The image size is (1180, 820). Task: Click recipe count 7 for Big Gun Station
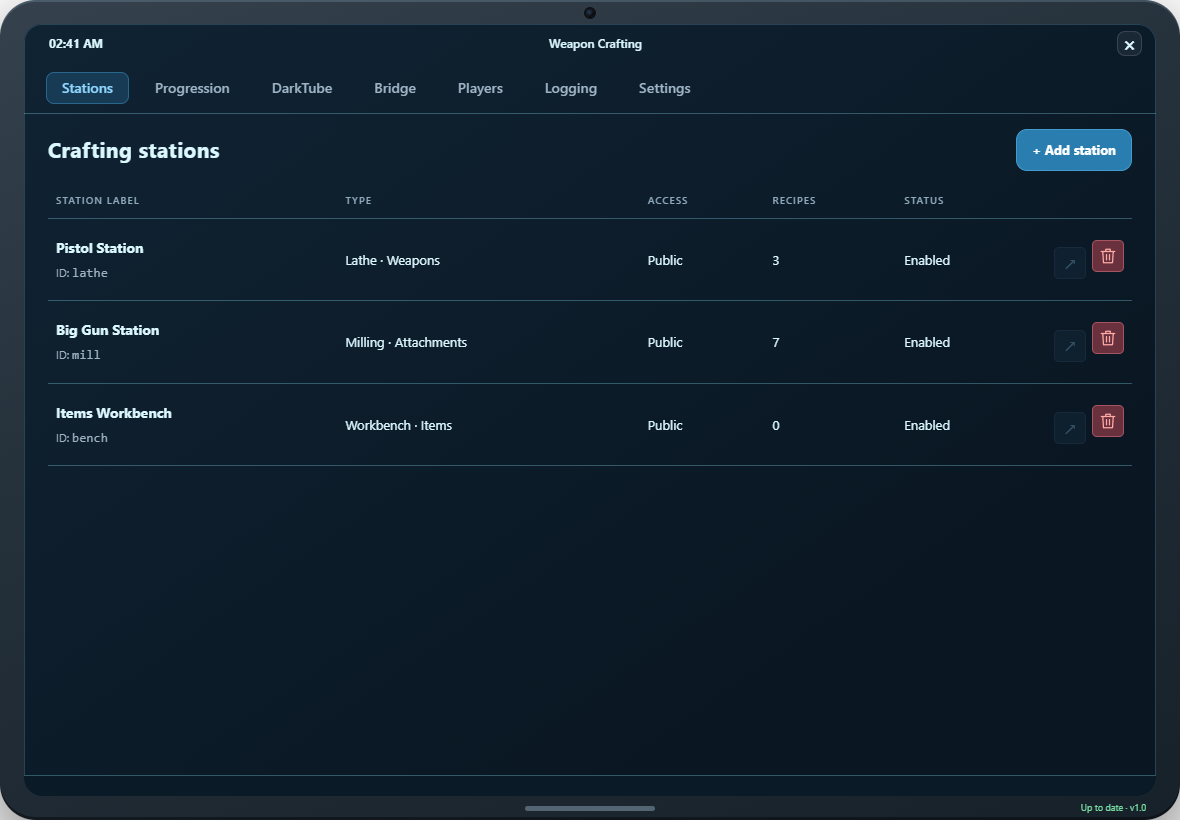click(x=775, y=342)
